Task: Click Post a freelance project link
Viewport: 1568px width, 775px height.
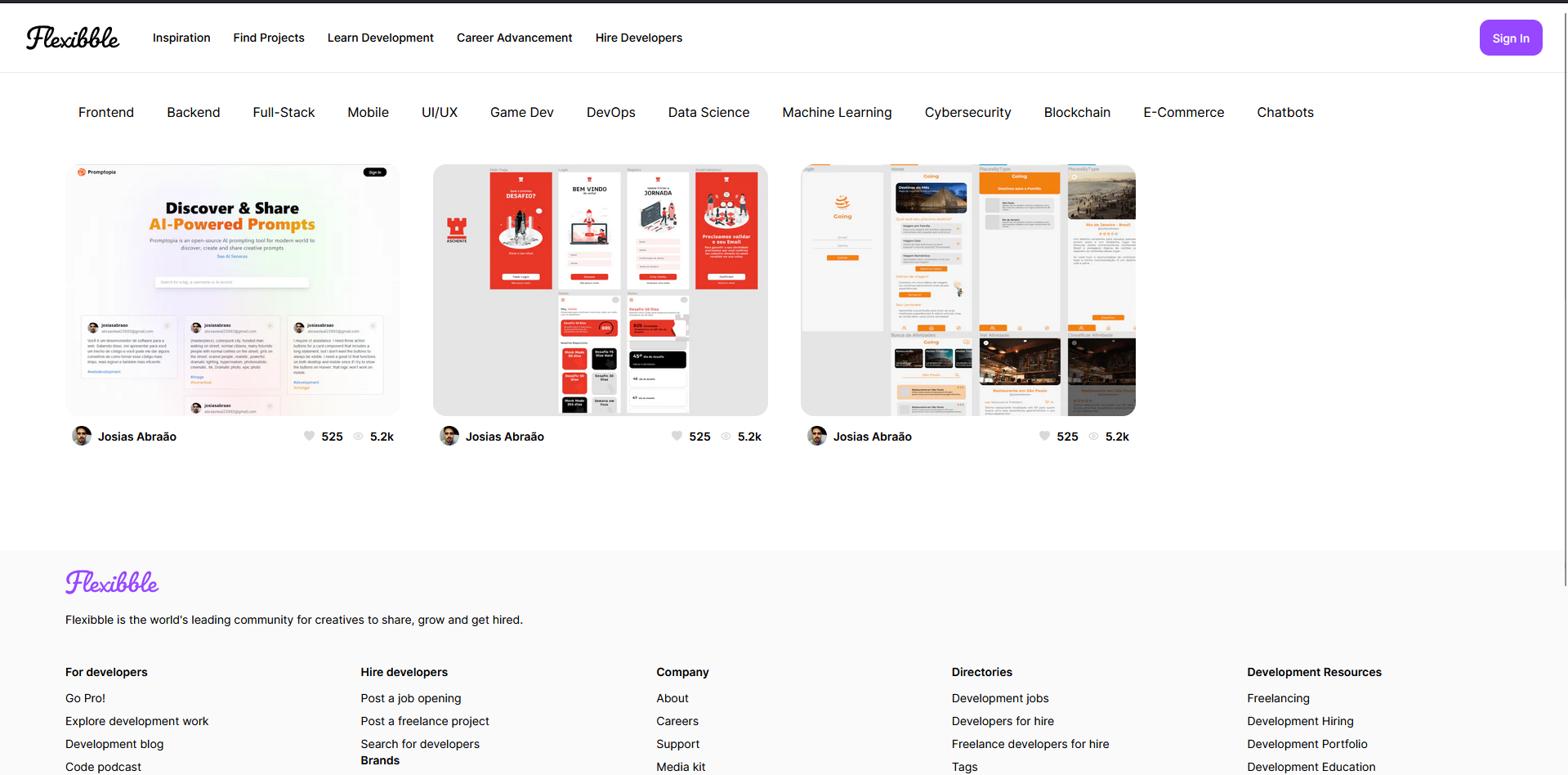Action: coord(425,721)
